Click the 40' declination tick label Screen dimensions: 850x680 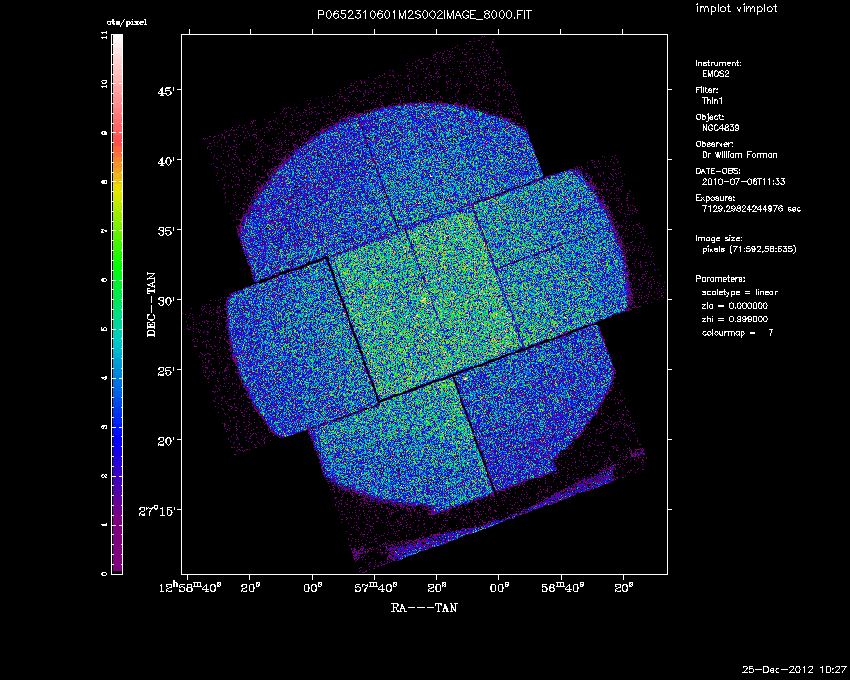[x=166, y=161]
